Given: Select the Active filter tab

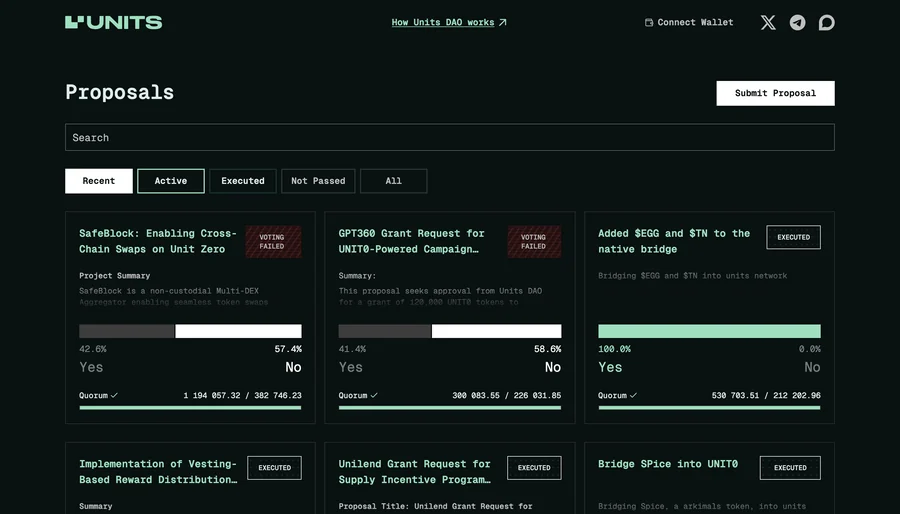Looking at the screenshot, I should 171,181.
